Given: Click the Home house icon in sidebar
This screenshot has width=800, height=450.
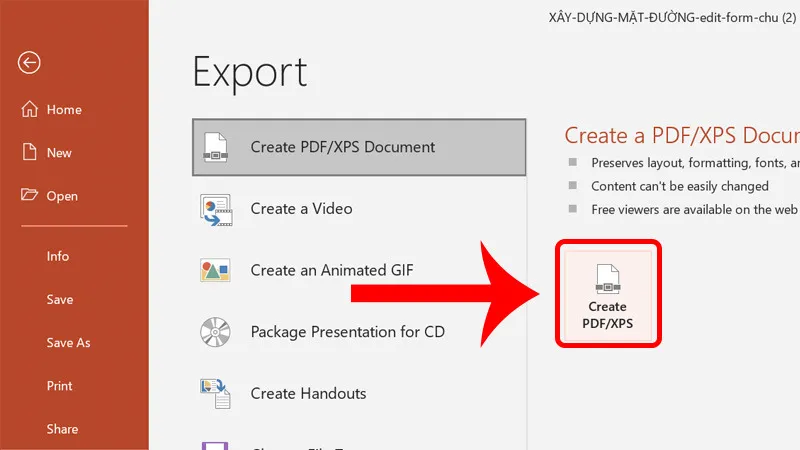Looking at the screenshot, I should pos(29,110).
